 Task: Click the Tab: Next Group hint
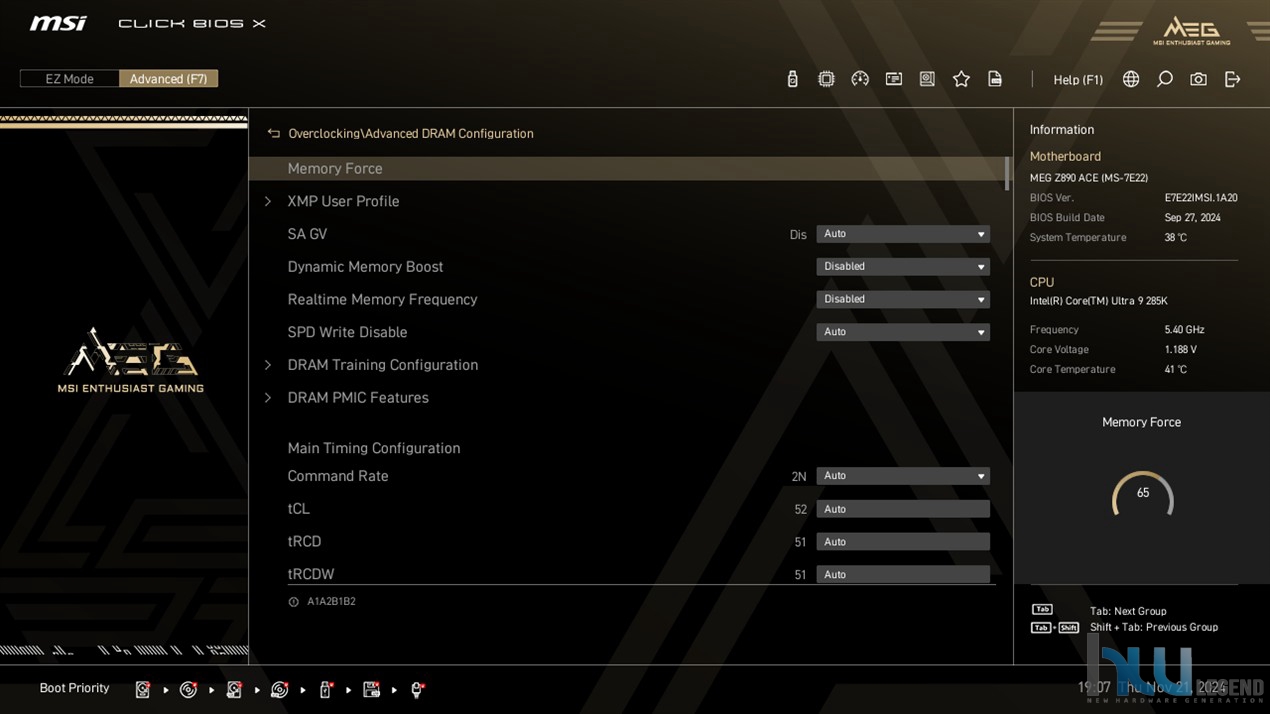1128,611
